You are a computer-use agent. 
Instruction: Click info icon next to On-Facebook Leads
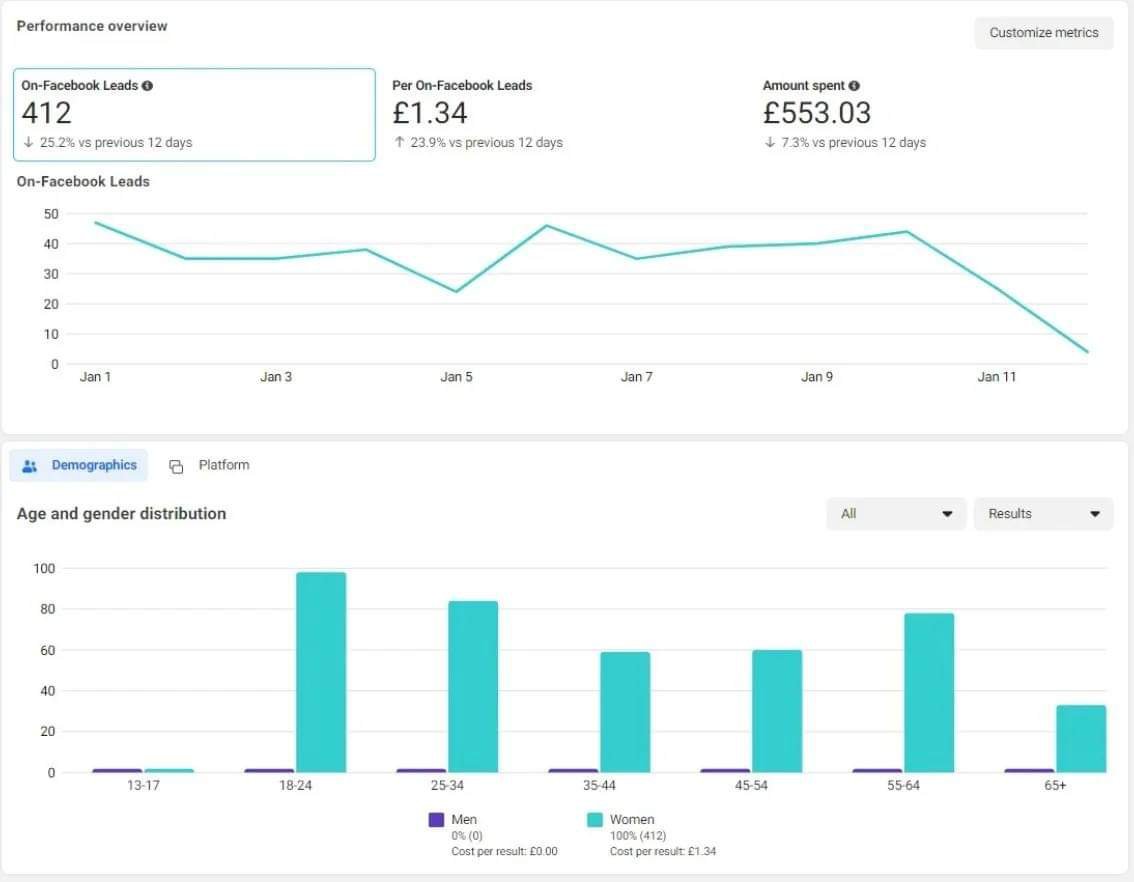coord(147,86)
